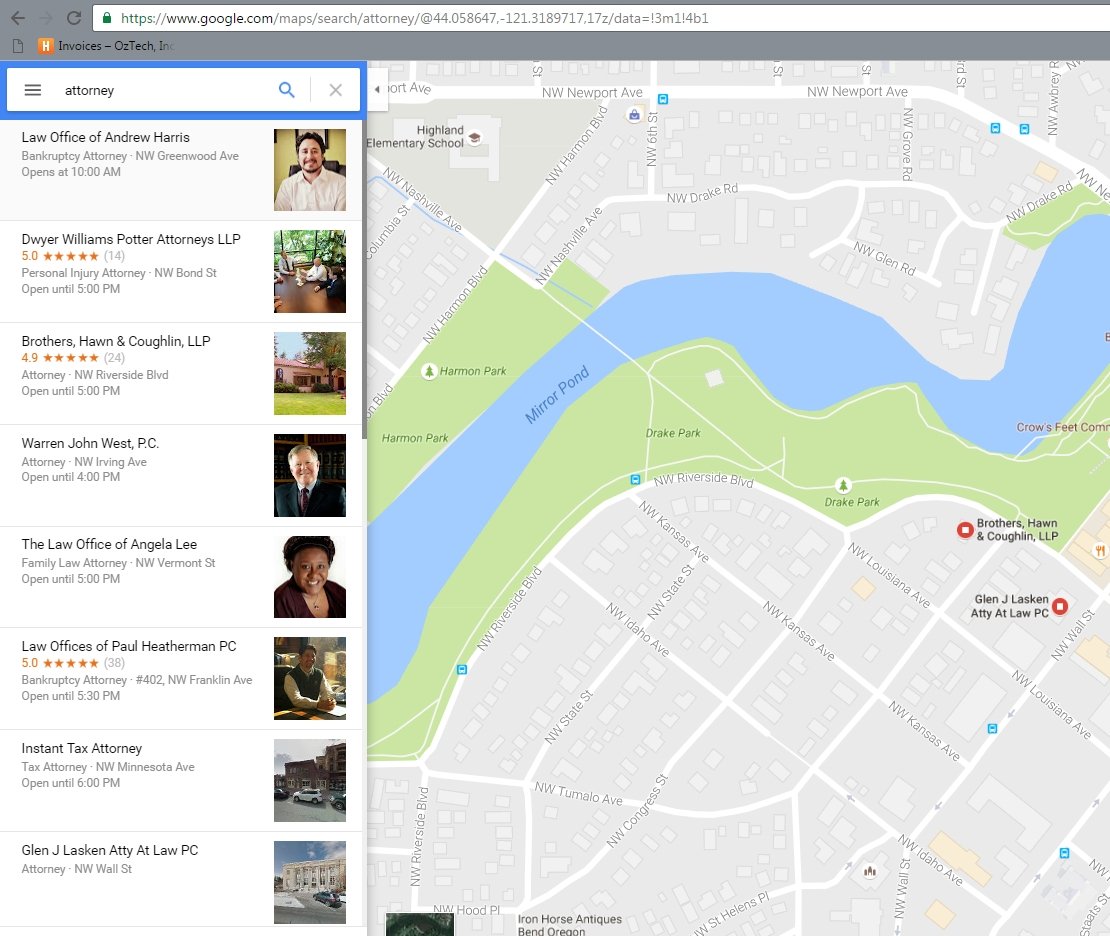This screenshot has height=936, width=1110.
Task: Click Andrew Harris's portrait thumbnail
Action: pyautogui.click(x=310, y=170)
